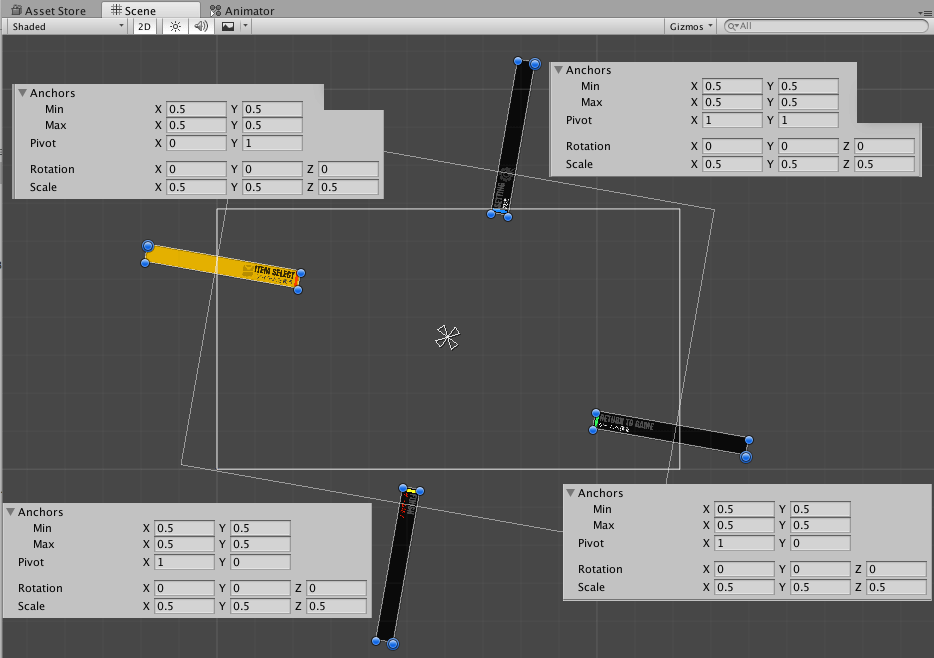Select the RETURN TO GAME bar
The height and width of the screenshot is (658, 934).
click(x=671, y=434)
